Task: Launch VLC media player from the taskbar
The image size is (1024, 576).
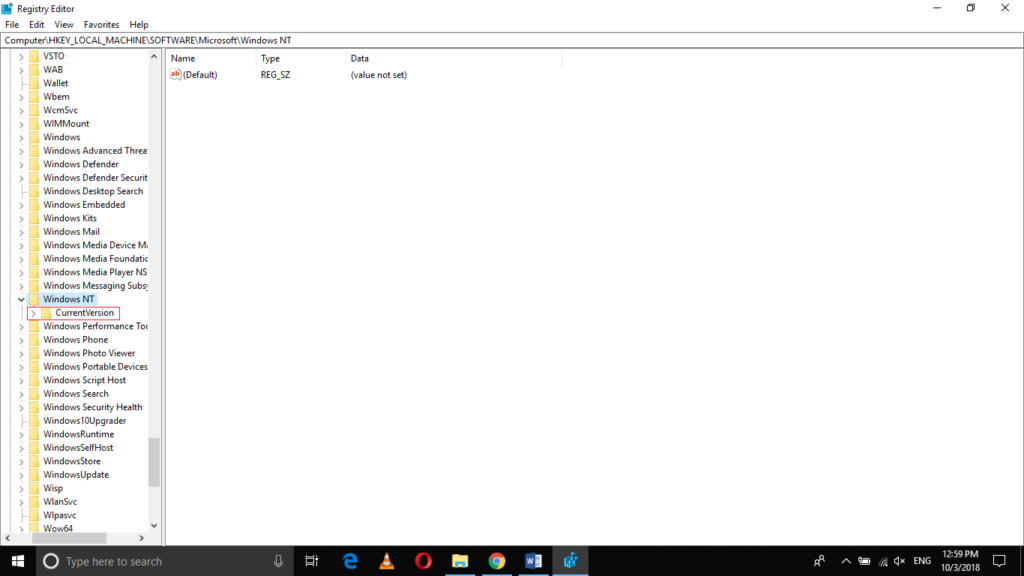Action: tap(386, 560)
